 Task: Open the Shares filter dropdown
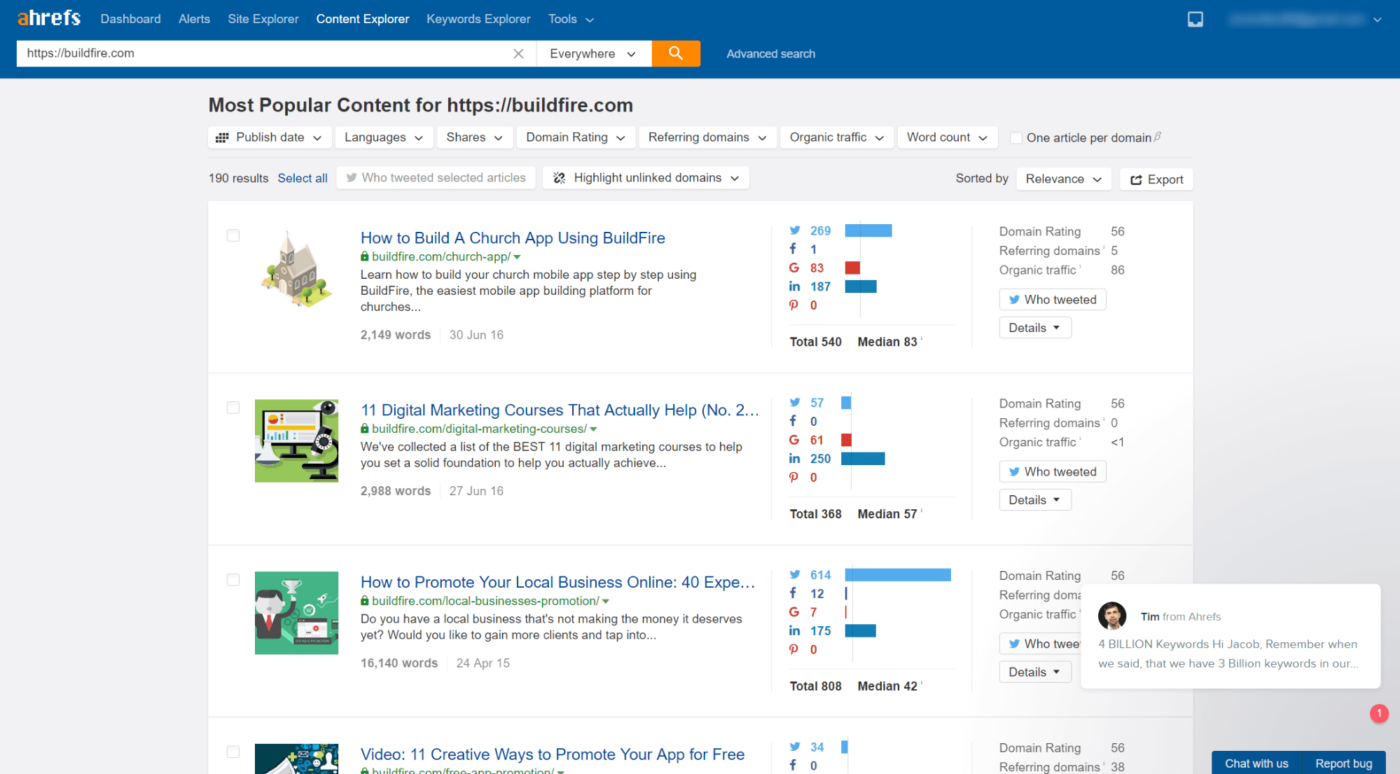[475, 137]
